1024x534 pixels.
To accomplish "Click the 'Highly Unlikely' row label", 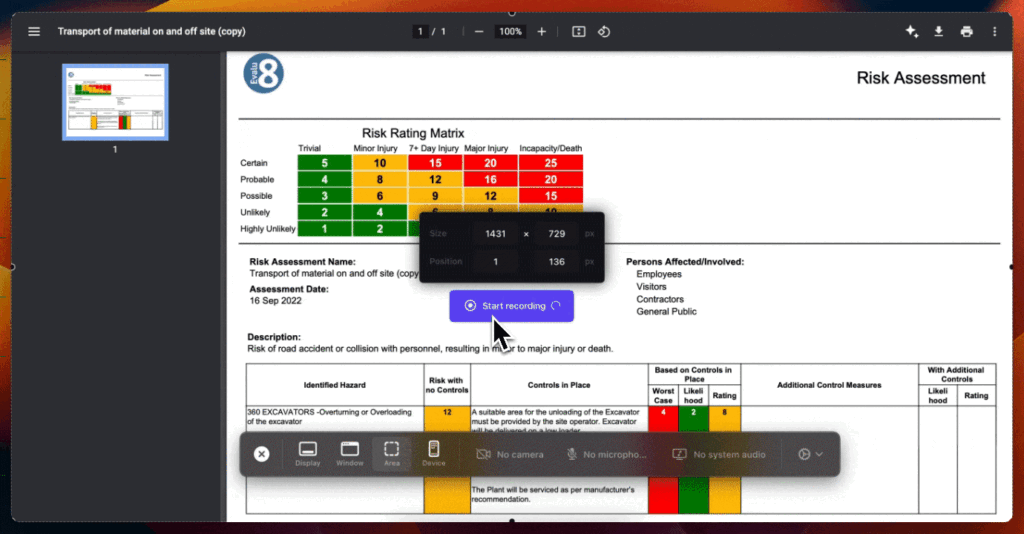I will pos(268,229).
